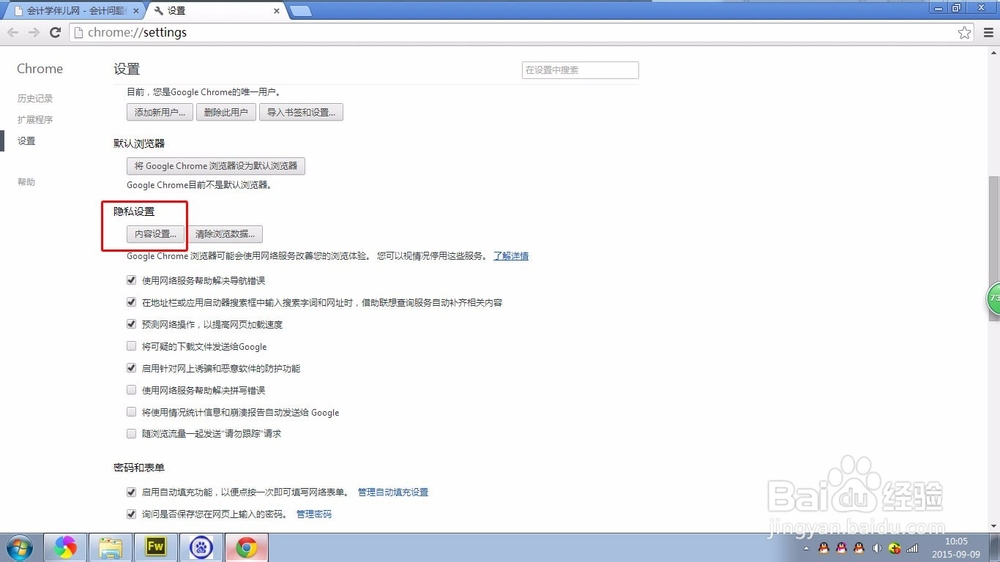
Task: Enable sending suspicious downloads to Google
Action: pyautogui.click(x=131, y=346)
